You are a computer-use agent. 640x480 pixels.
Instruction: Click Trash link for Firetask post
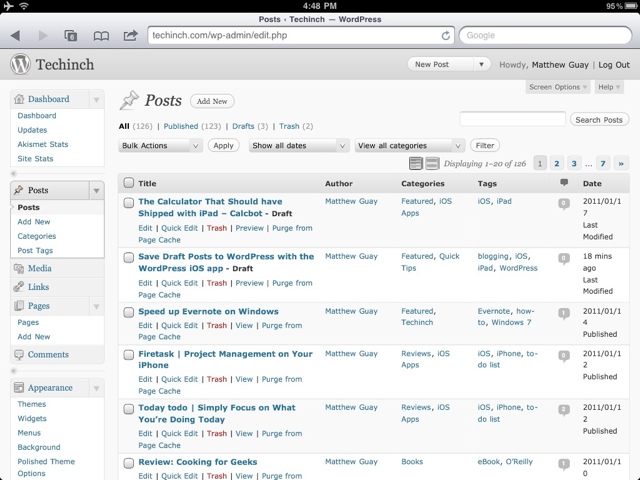[217, 379]
